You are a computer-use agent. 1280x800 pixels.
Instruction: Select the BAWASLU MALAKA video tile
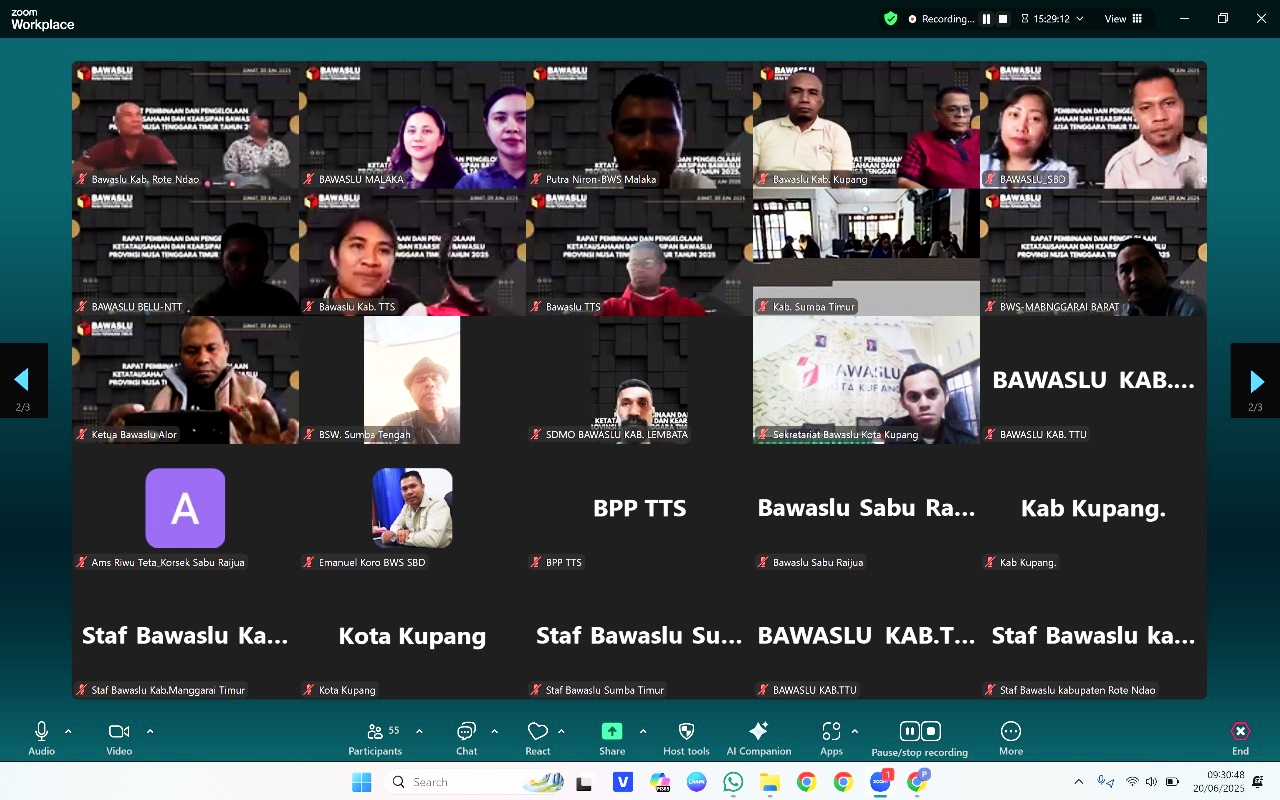click(x=412, y=125)
